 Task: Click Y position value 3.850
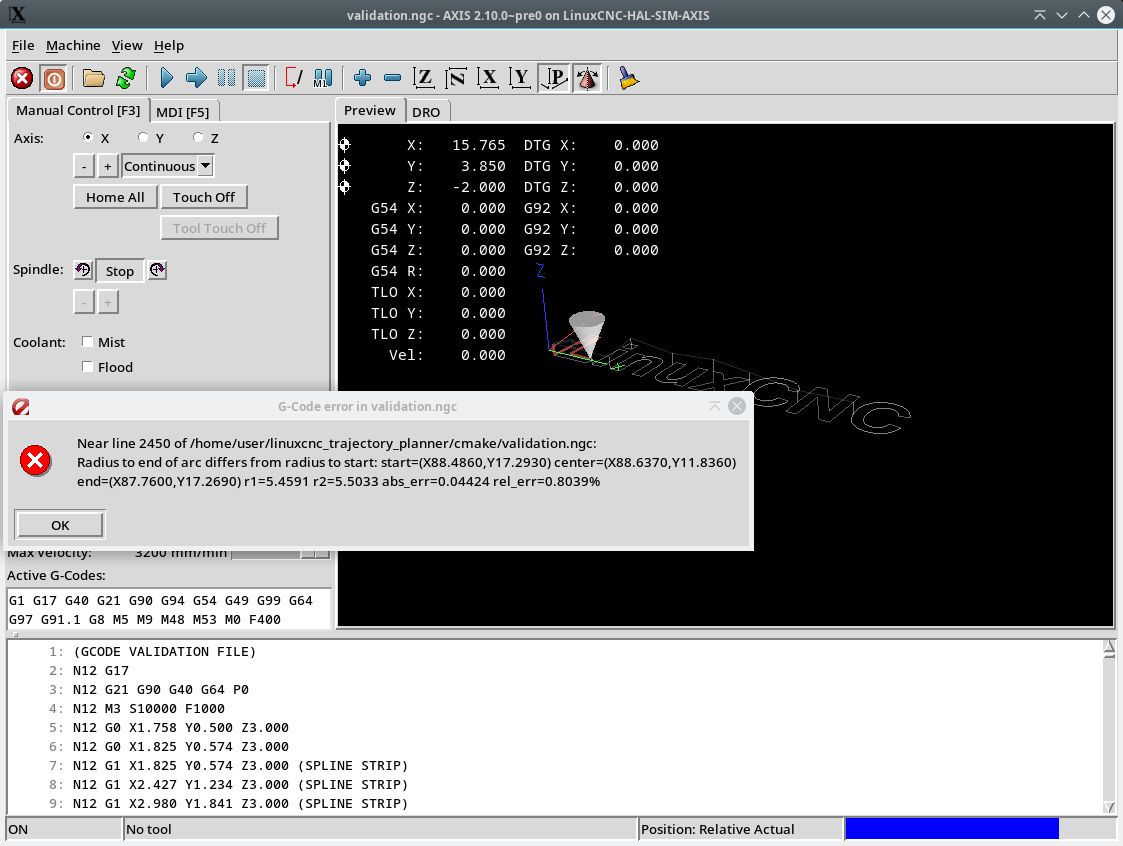tap(483, 165)
